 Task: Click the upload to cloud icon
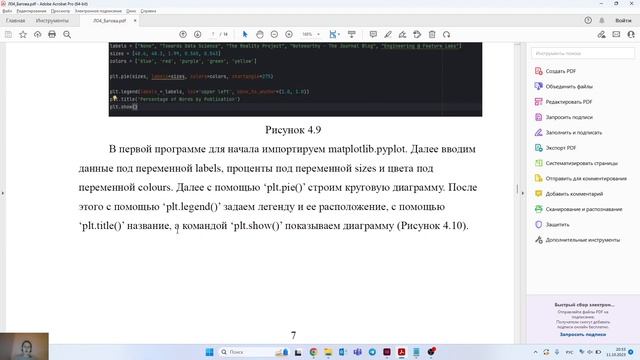[x=38, y=35]
